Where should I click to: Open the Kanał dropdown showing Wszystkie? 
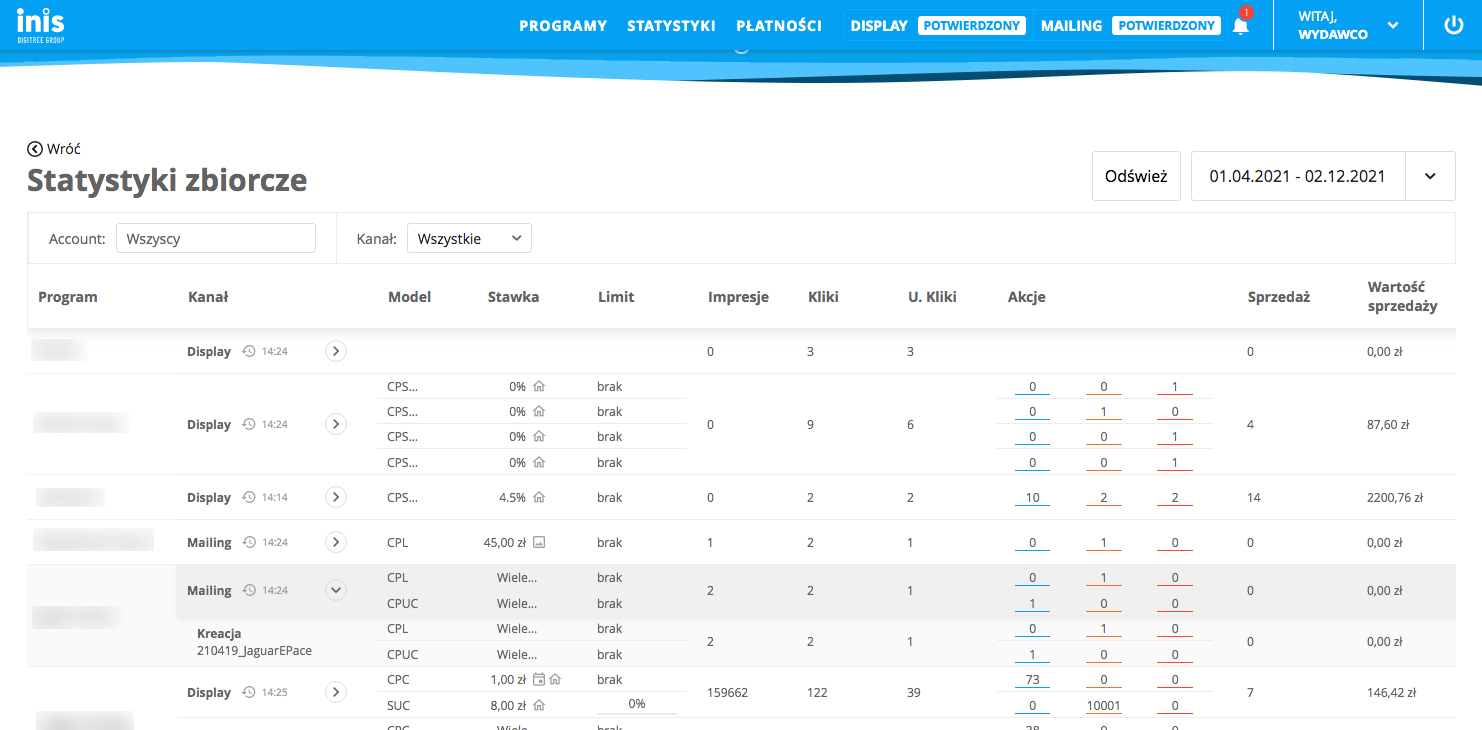coord(469,239)
